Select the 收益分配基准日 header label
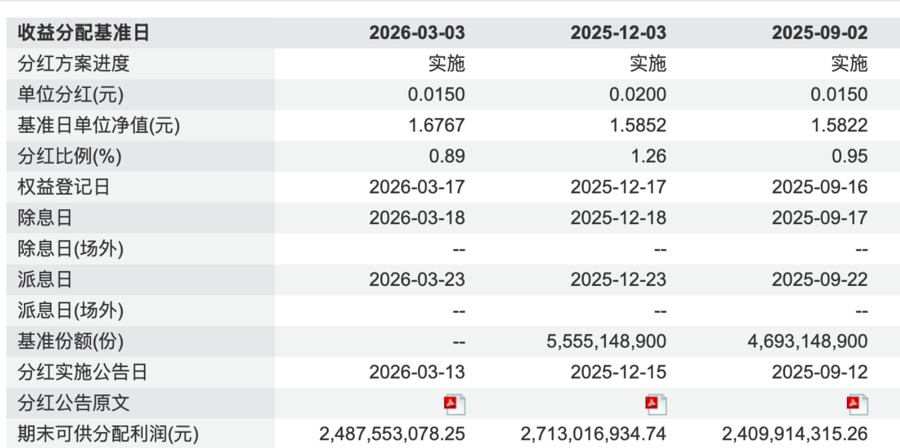 pyautogui.click(x=83, y=32)
